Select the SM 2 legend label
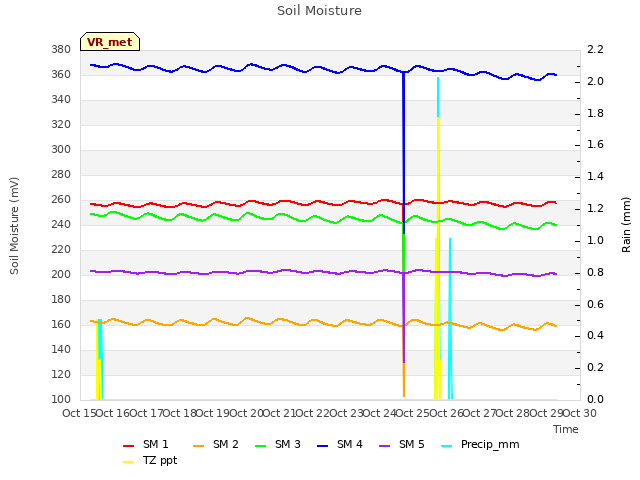The image size is (640, 480). pos(226,444)
